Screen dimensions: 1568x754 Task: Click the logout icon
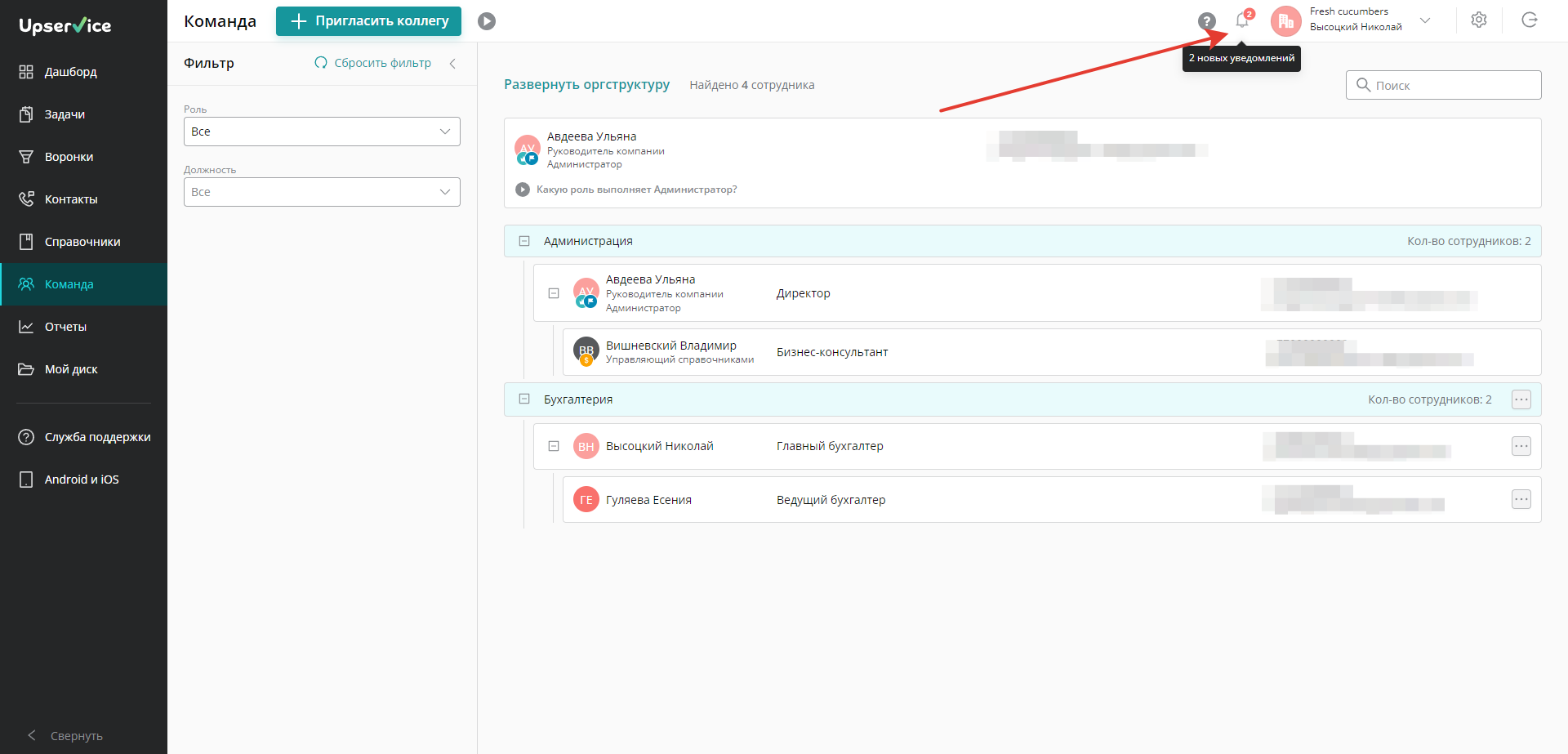click(x=1530, y=20)
